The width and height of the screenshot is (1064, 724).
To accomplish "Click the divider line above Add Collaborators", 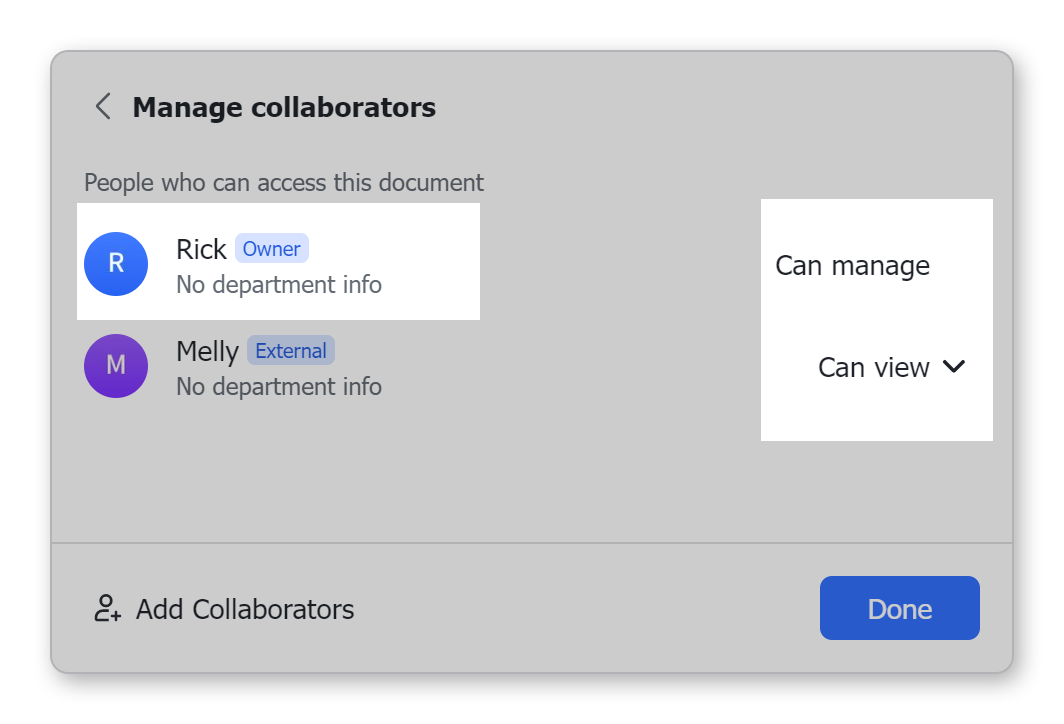I will pos(530,543).
